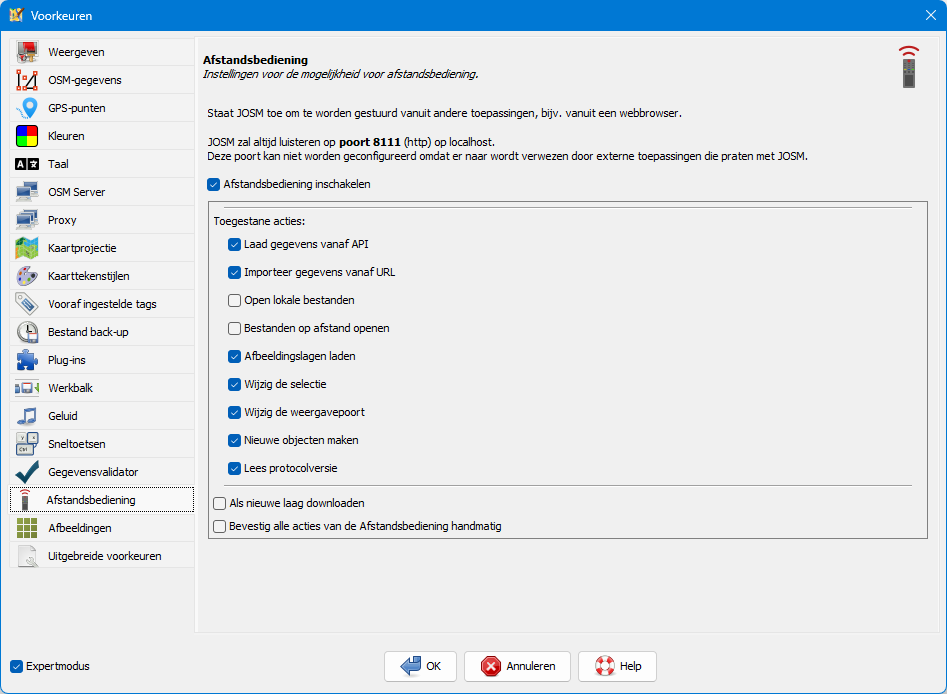947x694 pixels.
Task: Click the Annuleren button
Action: [524, 666]
